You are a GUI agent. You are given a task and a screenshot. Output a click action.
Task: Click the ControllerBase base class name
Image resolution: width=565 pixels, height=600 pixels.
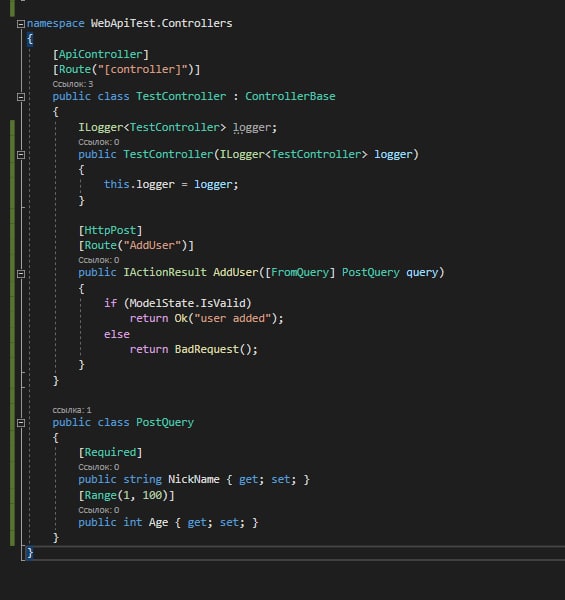pos(290,96)
